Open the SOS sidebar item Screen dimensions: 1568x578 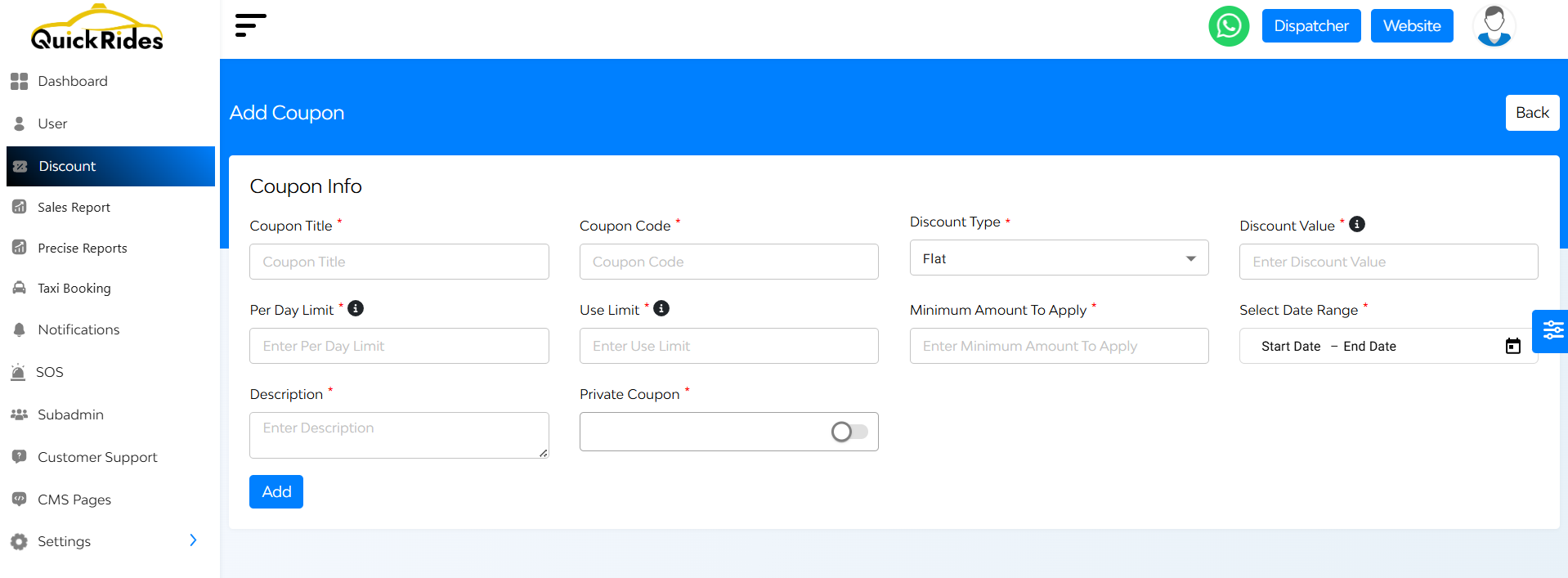click(49, 372)
